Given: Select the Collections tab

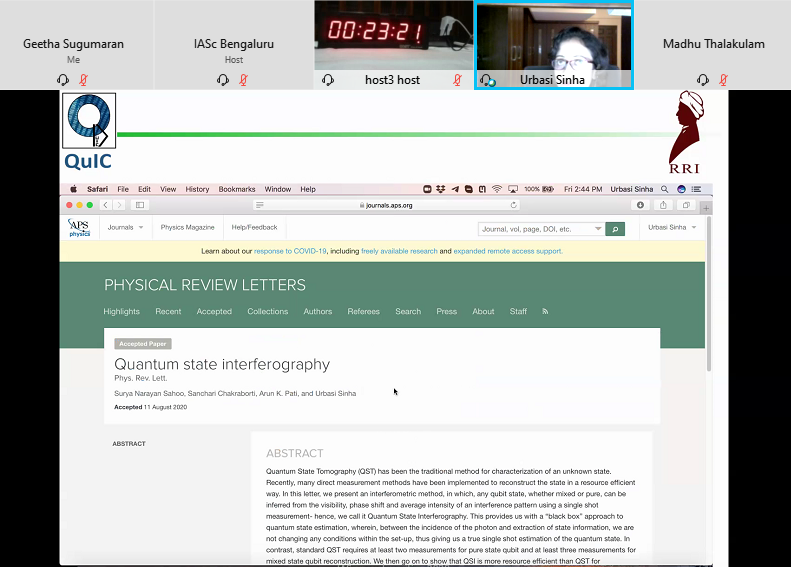Looking at the screenshot, I should pos(267,312).
